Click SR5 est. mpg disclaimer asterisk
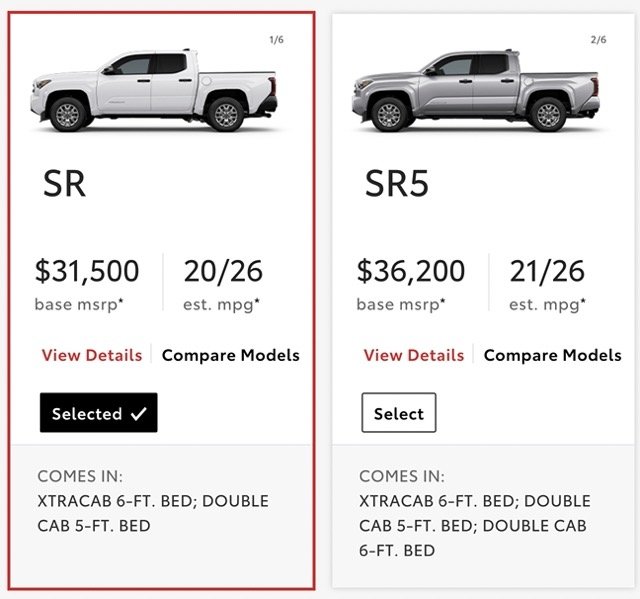 click(583, 301)
